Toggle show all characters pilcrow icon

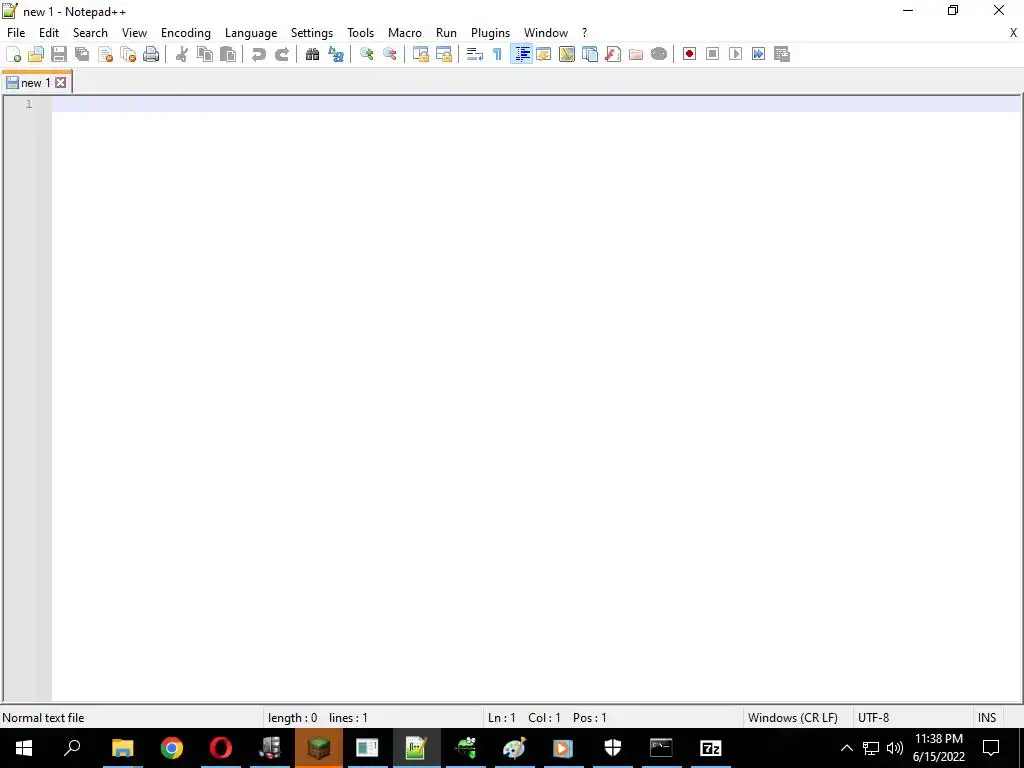pos(498,54)
